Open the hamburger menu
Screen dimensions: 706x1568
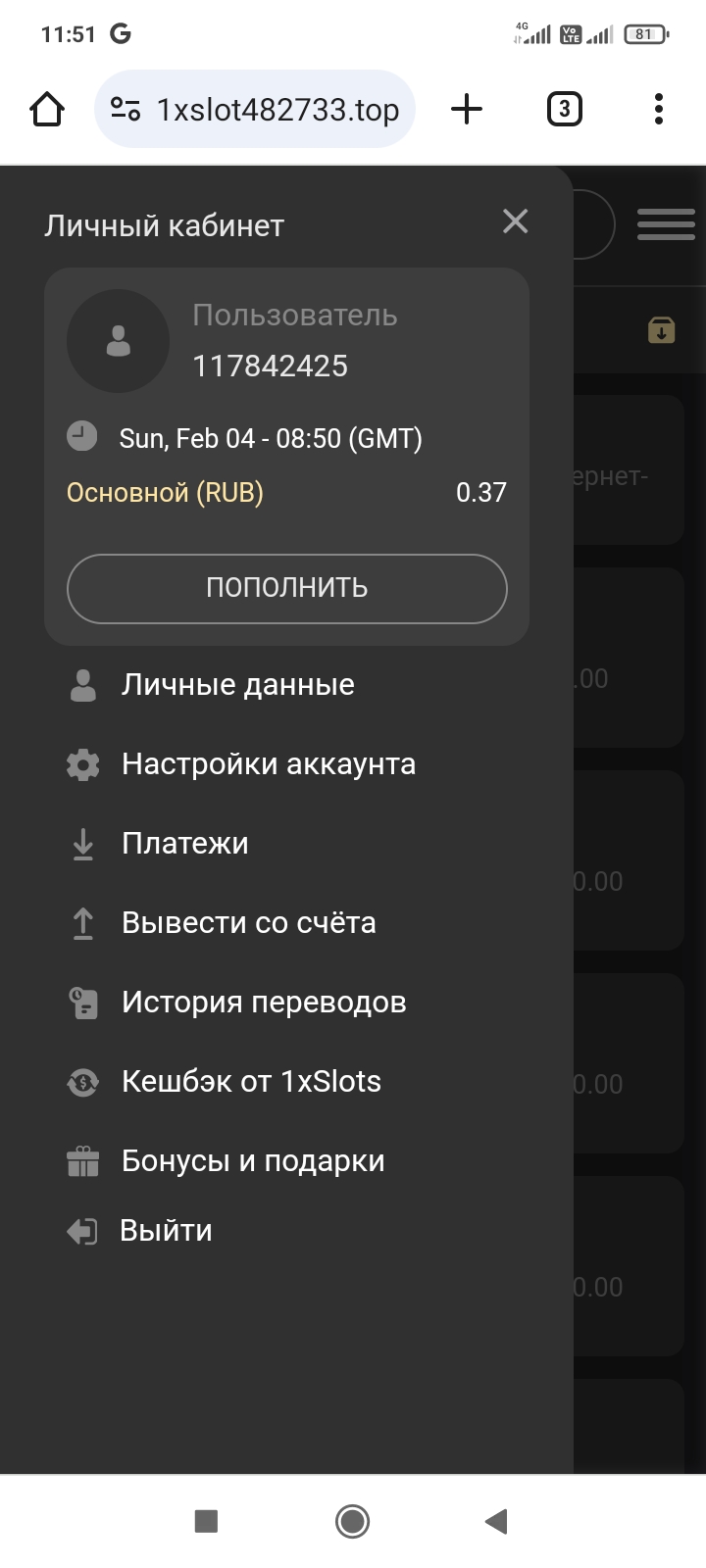pos(666,224)
